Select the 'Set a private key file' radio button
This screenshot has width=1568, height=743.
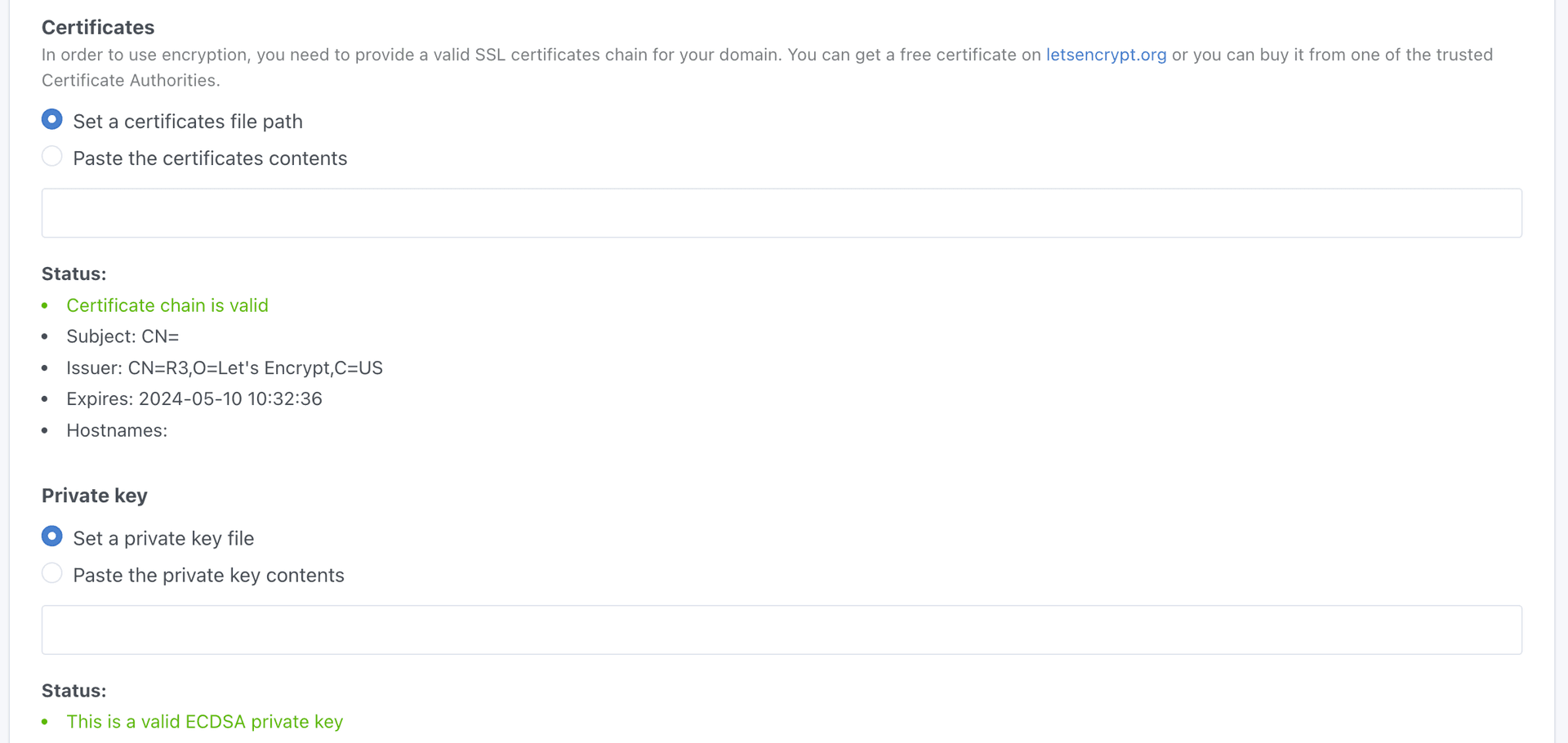pos(52,536)
